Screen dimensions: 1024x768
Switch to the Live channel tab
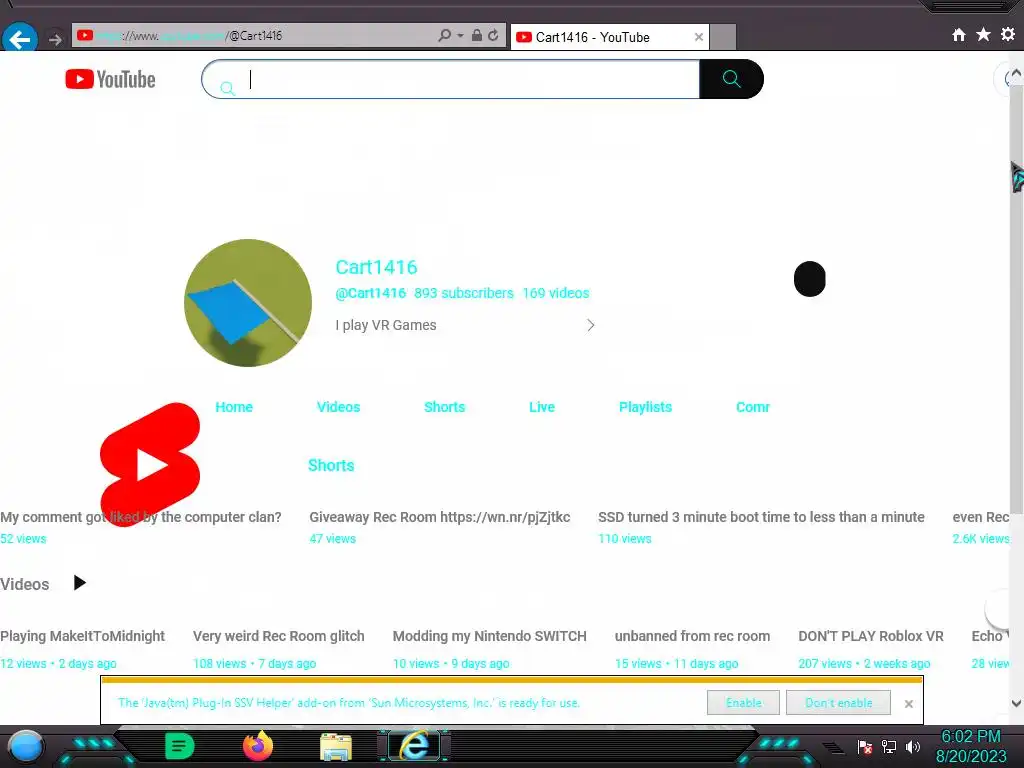tap(542, 407)
